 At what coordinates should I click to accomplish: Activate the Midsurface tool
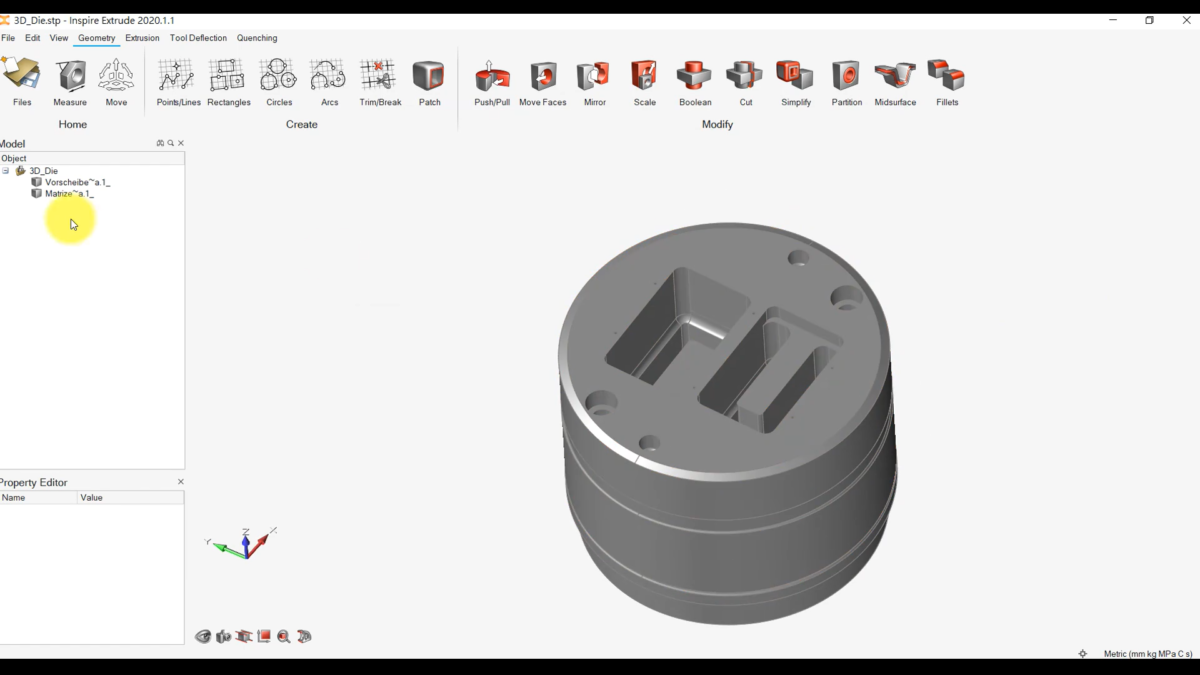pos(895,78)
